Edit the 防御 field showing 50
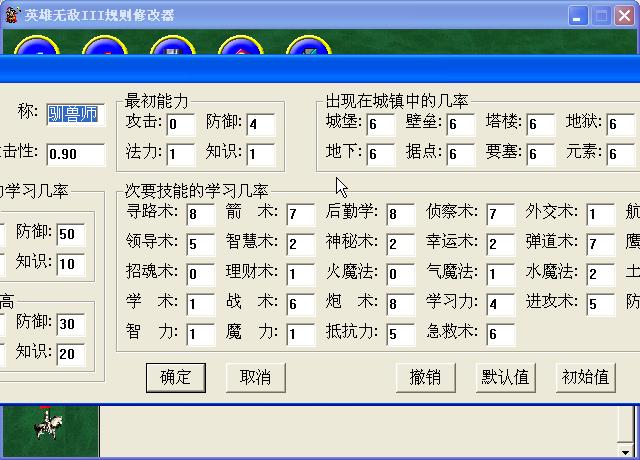Viewport: 640px width, 460px height. [71, 234]
